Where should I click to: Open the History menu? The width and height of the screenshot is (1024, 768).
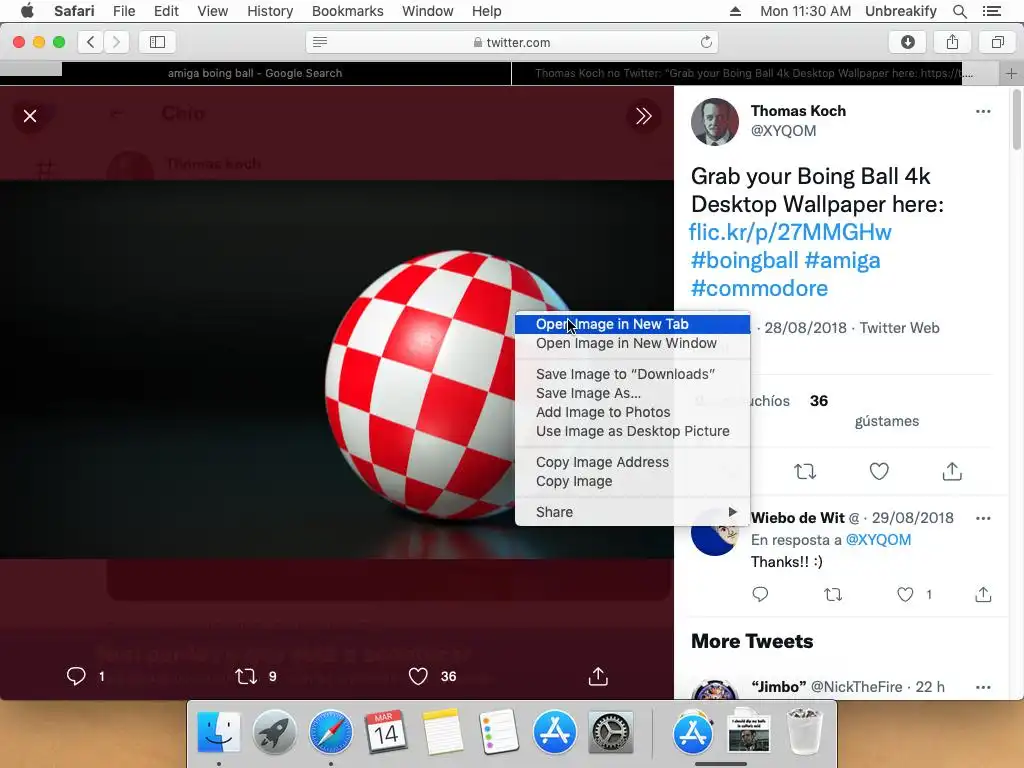270,11
